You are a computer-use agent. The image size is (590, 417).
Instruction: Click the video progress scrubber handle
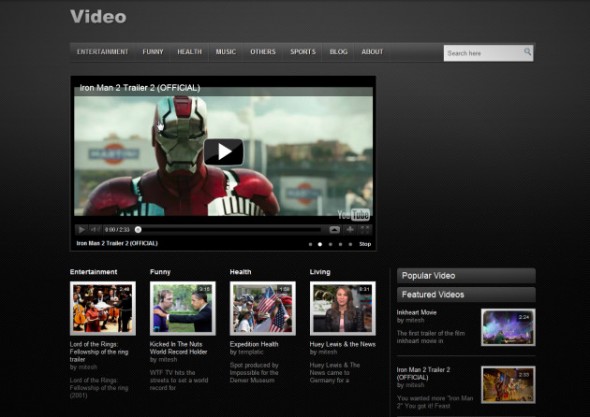pos(138,229)
